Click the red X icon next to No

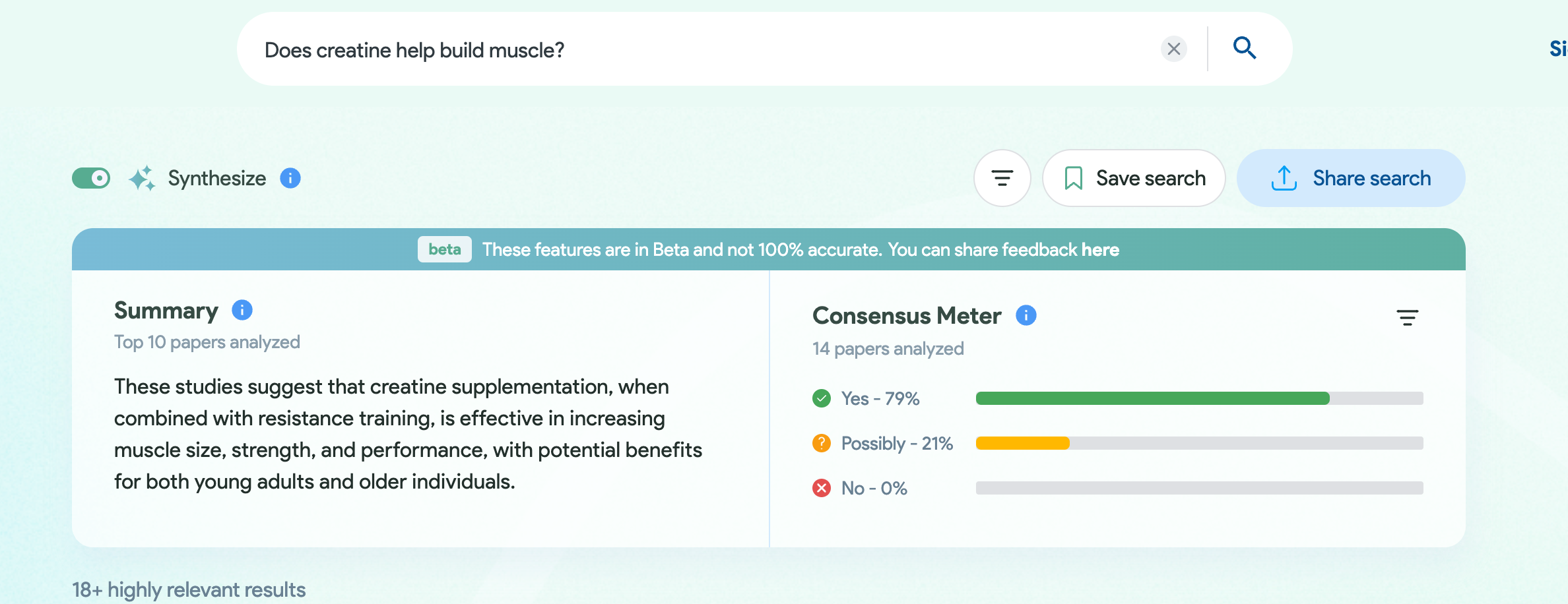[820, 488]
